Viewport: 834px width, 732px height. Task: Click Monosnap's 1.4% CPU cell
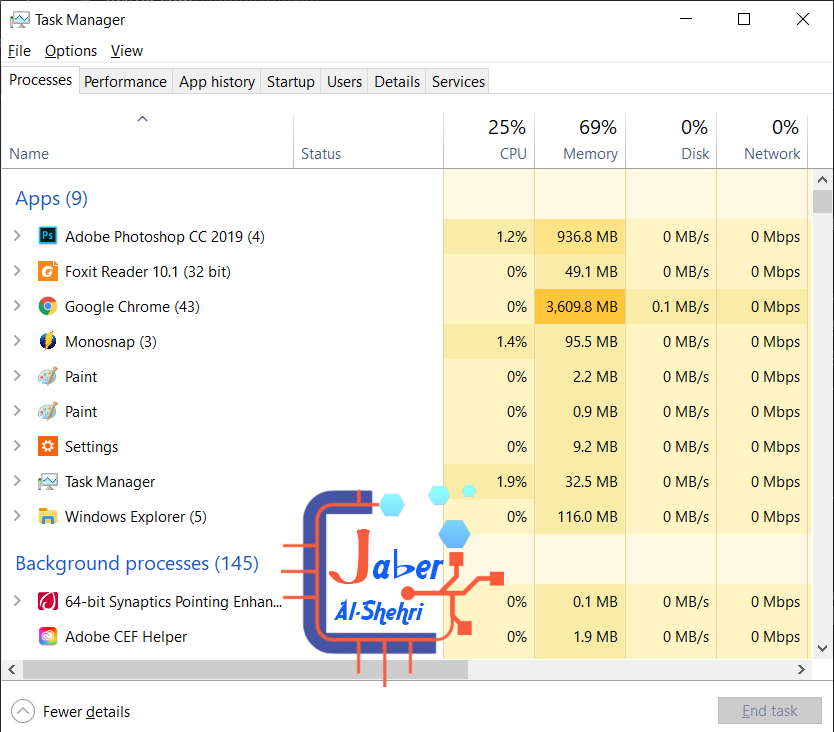coord(489,342)
